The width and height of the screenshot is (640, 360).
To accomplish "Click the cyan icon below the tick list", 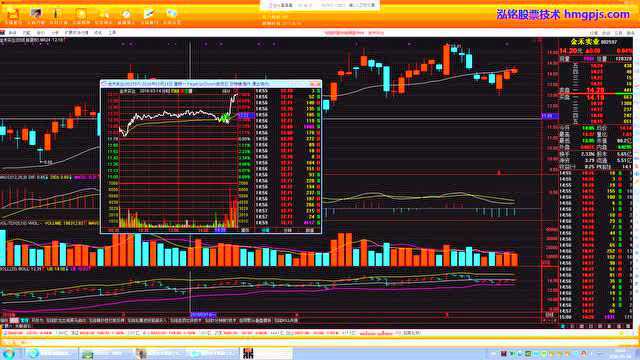I will click(x=563, y=327).
